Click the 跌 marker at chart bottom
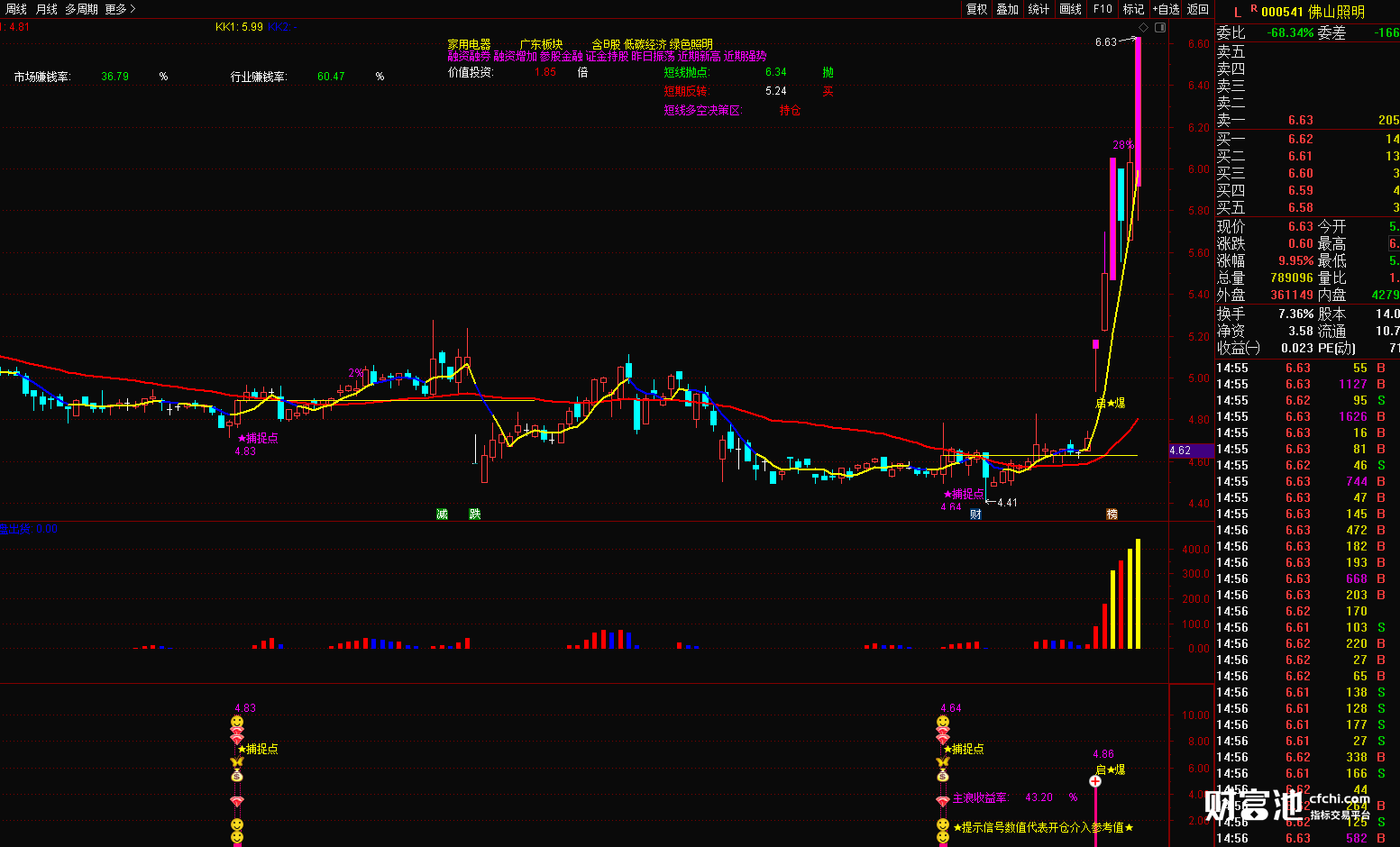This screenshot has height=847, width=1400. (475, 514)
